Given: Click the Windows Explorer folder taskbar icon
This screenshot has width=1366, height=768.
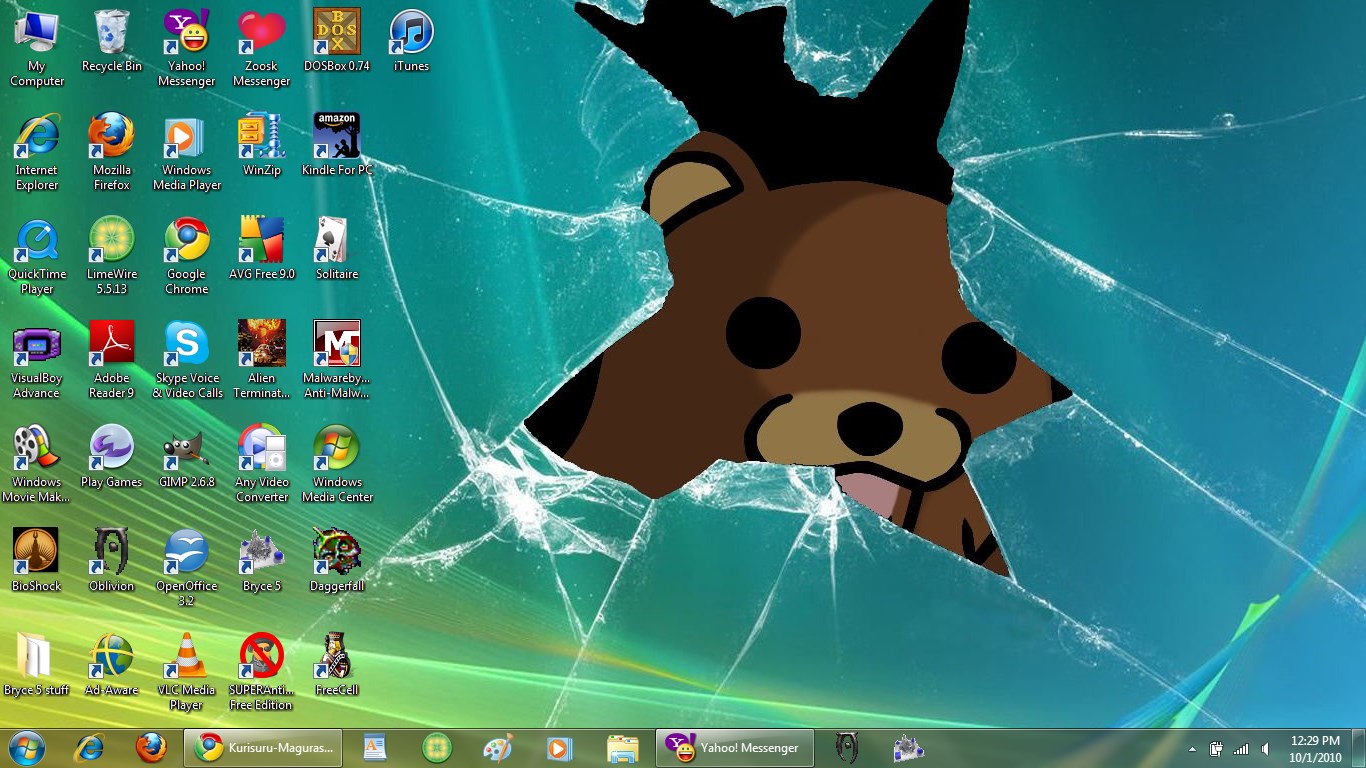Looking at the screenshot, I should 622,747.
